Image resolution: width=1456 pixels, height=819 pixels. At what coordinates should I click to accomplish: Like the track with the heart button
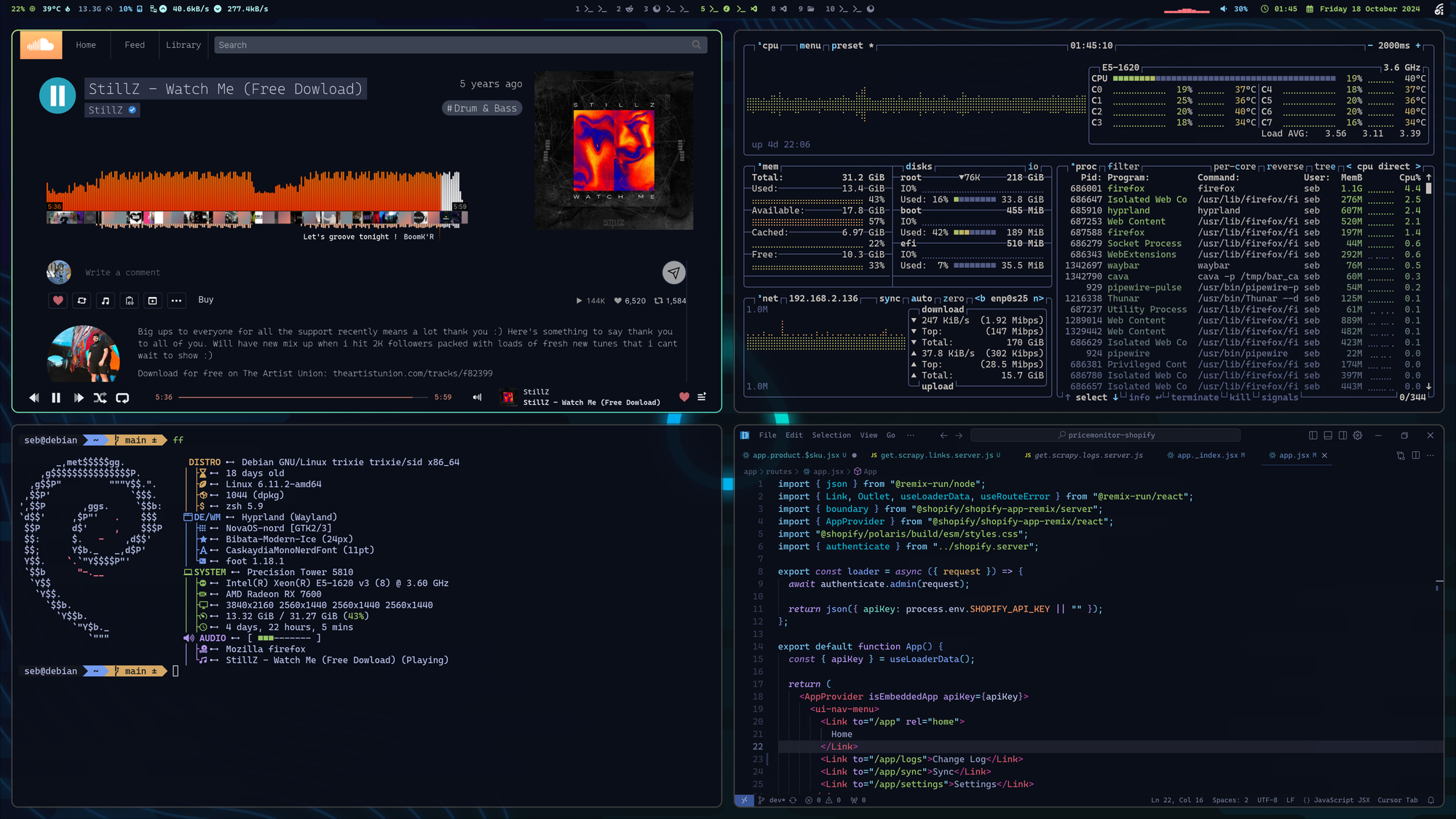(x=58, y=300)
